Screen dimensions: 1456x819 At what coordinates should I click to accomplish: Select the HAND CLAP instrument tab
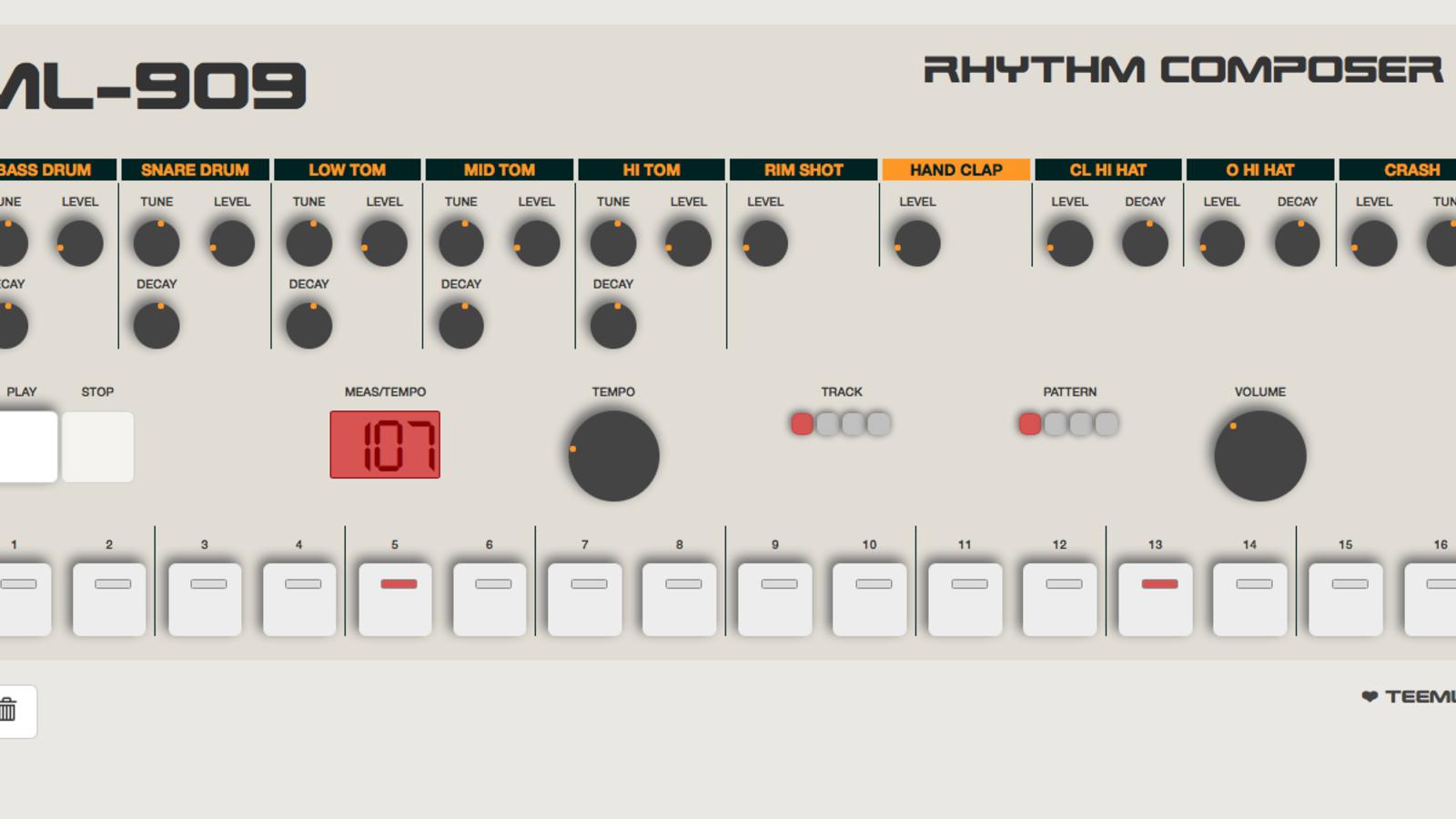click(955, 169)
